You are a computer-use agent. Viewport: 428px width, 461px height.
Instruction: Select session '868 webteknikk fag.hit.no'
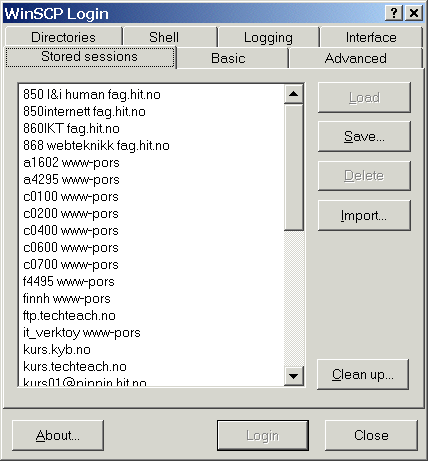point(151,145)
